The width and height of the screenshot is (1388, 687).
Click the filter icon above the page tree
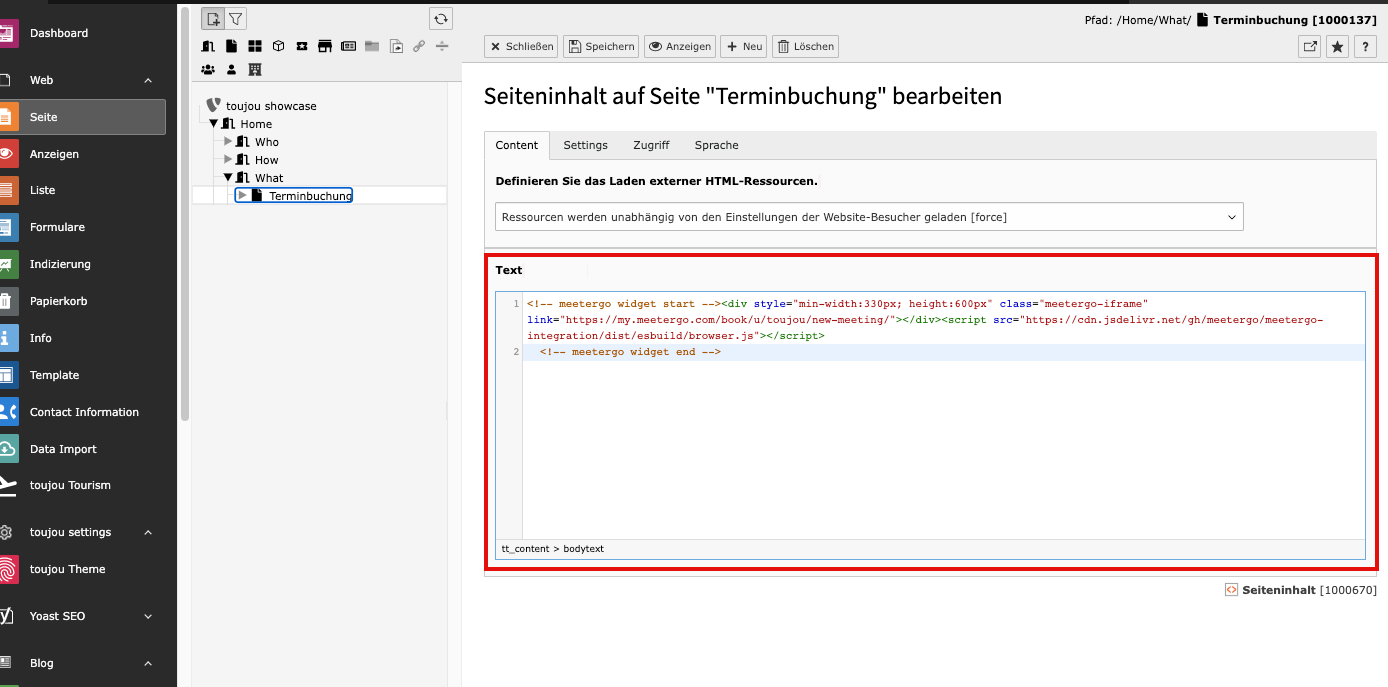[235, 18]
